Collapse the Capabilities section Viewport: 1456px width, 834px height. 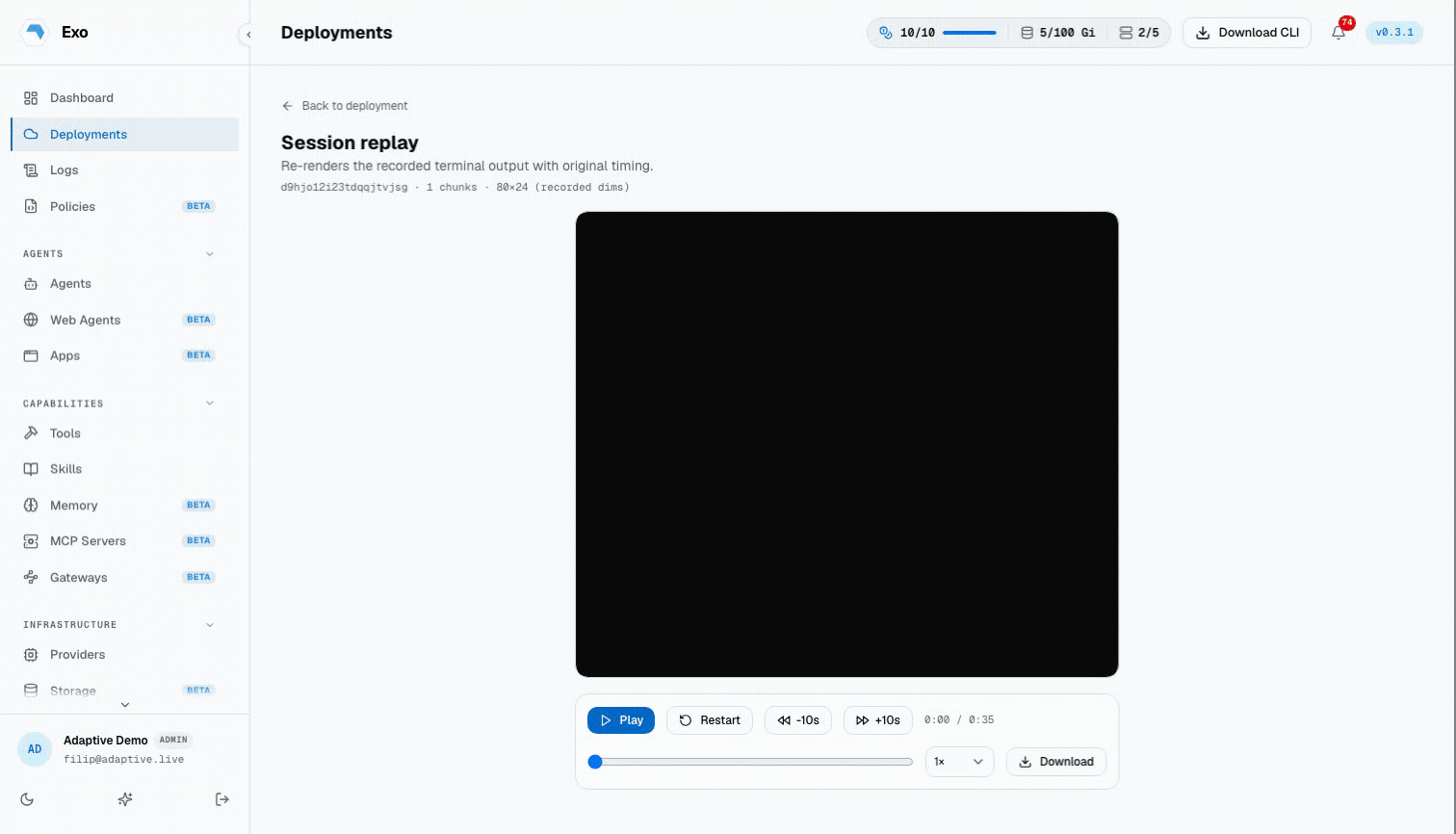coord(210,404)
